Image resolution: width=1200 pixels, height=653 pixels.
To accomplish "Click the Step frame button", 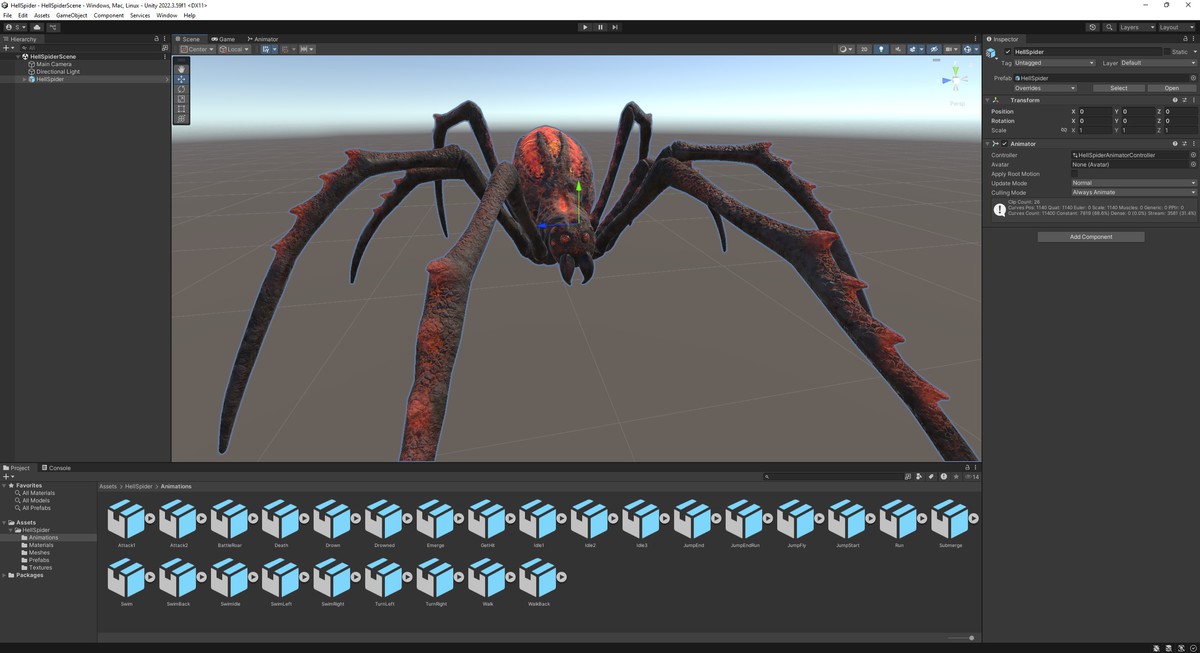I will point(615,27).
